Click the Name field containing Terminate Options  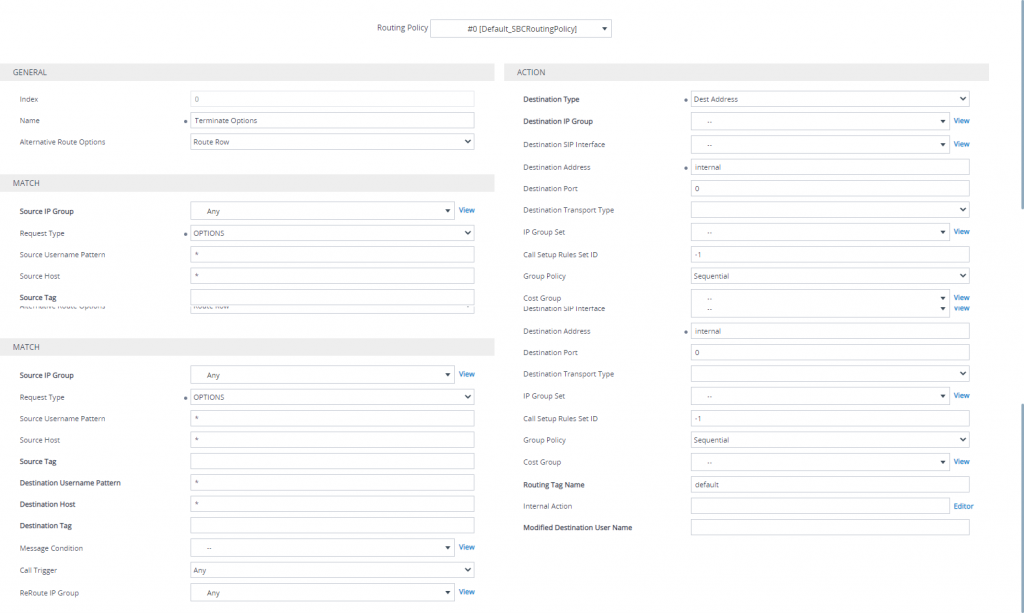point(331,121)
